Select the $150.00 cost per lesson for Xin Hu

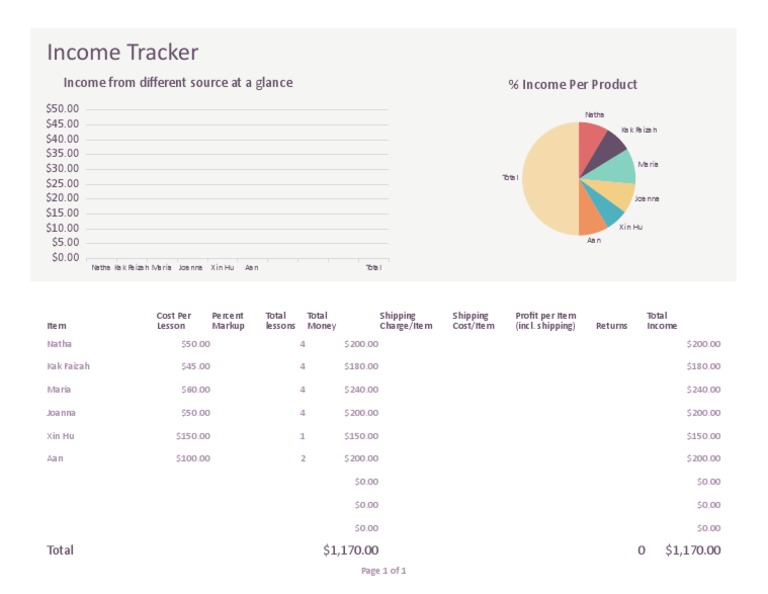[x=193, y=436]
